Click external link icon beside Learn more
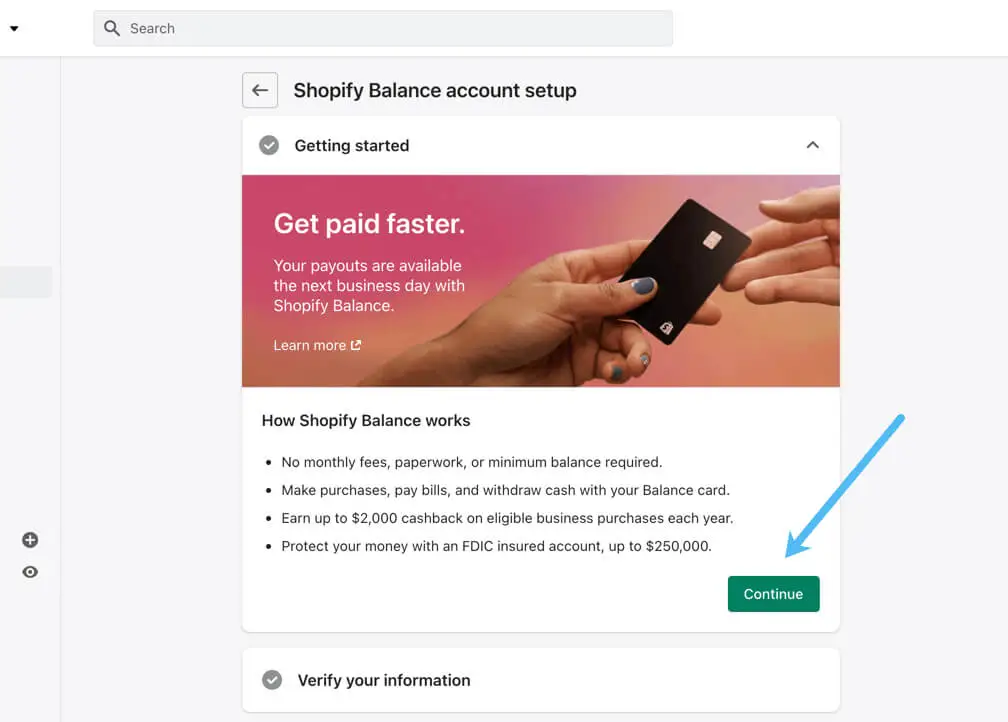This screenshot has height=722, width=1008. tap(356, 345)
